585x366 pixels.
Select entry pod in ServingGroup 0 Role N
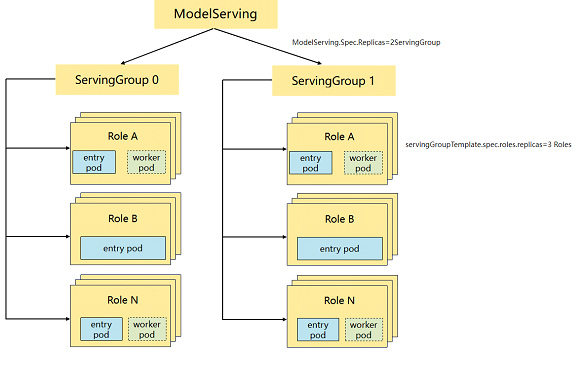point(101,329)
